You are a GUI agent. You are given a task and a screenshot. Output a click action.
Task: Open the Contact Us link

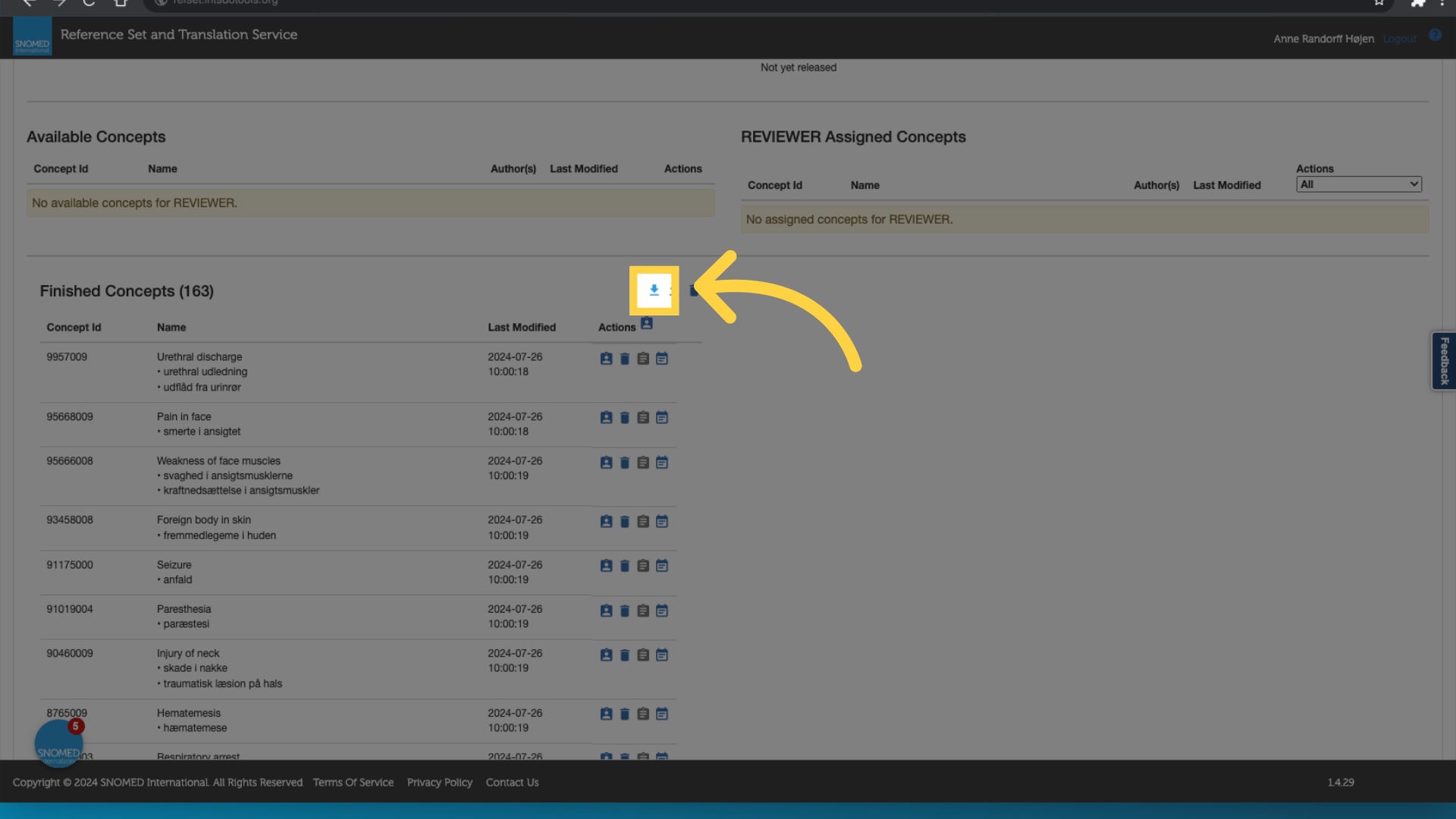point(512,783)
